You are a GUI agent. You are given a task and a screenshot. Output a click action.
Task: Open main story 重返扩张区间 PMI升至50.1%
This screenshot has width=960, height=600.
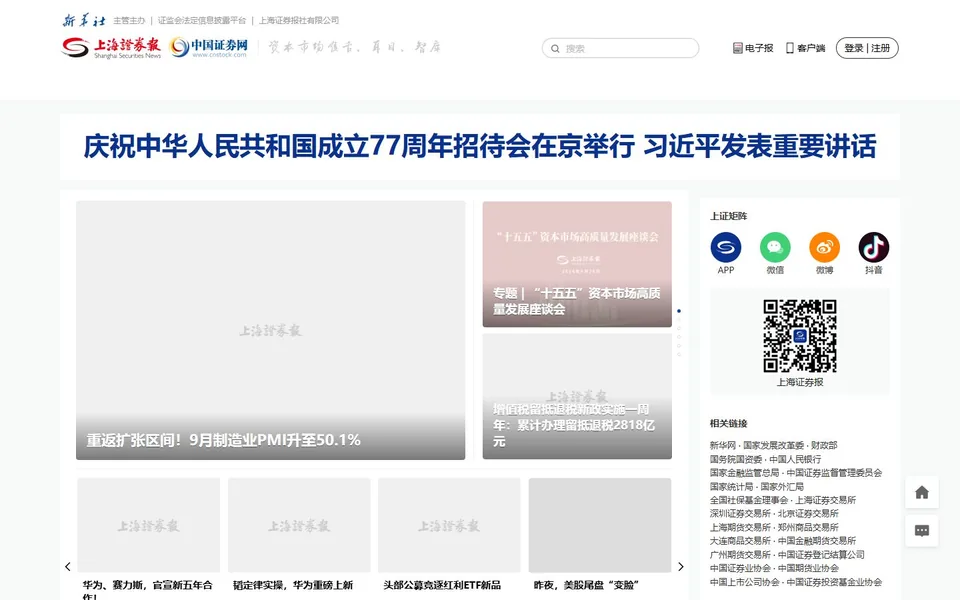point(271,330)
